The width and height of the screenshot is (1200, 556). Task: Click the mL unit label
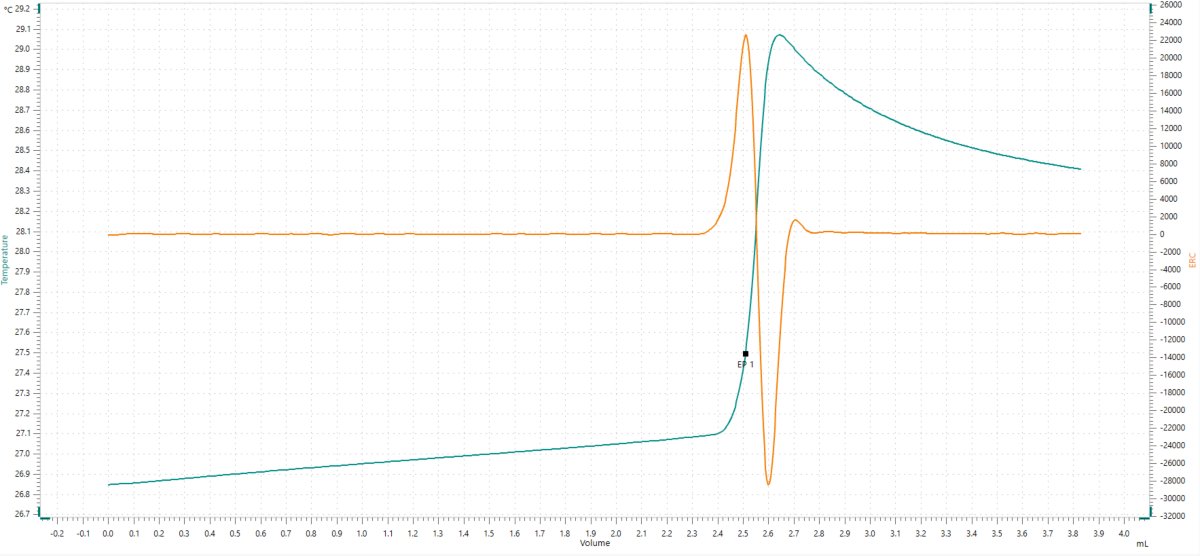[1143, 546]
